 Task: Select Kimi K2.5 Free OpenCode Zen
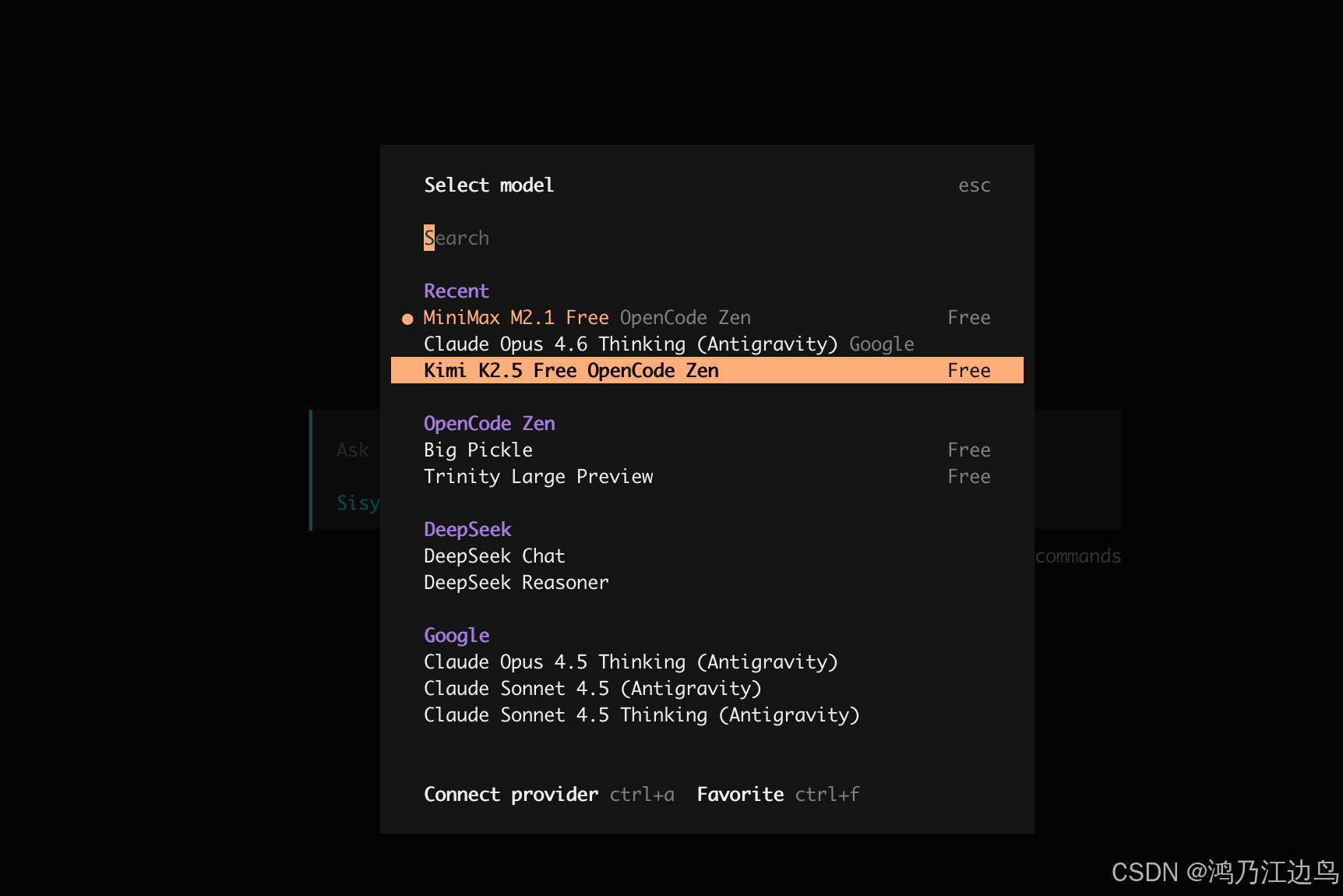(707, 371)
